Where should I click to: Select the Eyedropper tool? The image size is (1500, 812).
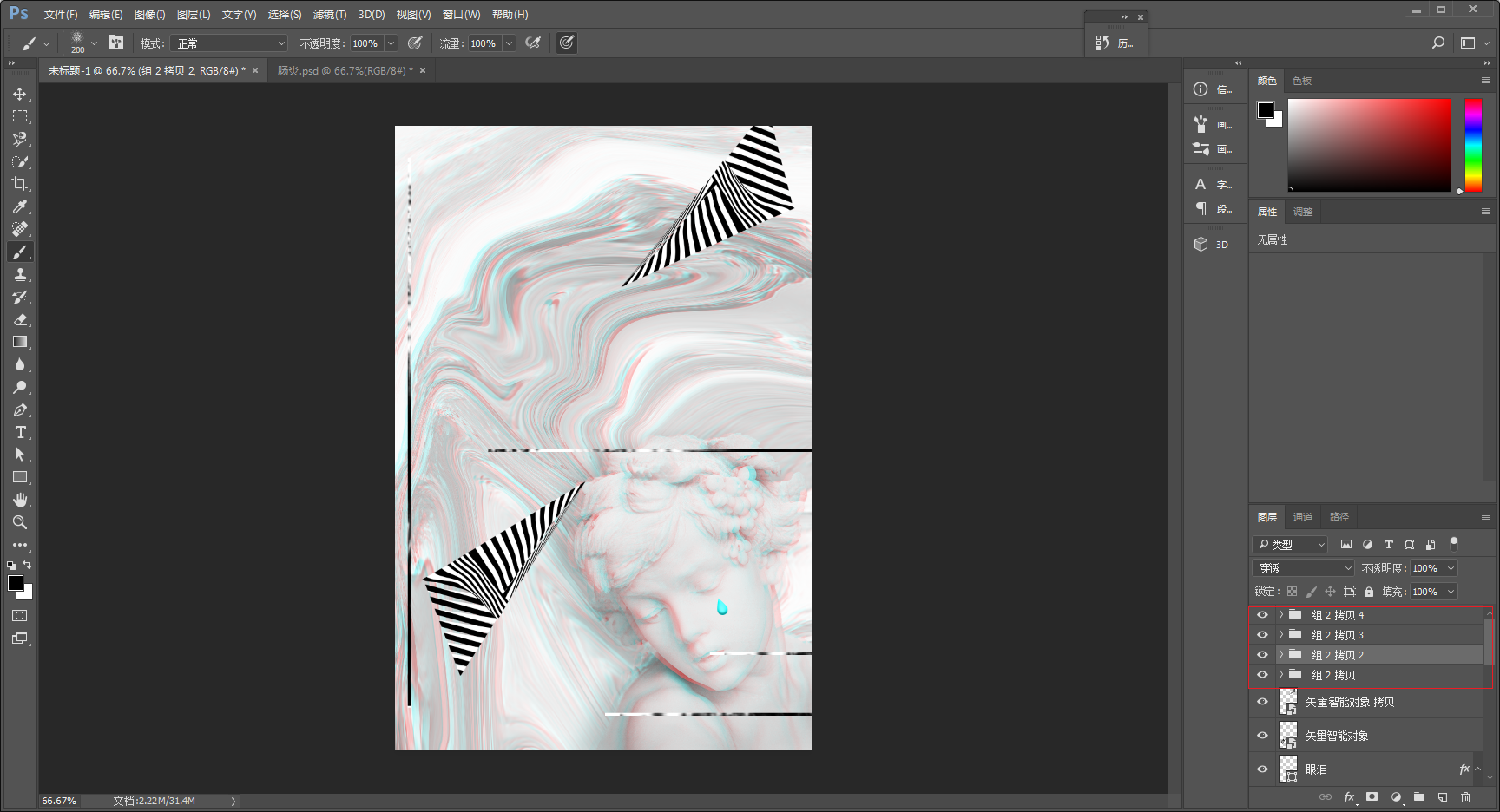pyautogui.click(x=20, y=206)
